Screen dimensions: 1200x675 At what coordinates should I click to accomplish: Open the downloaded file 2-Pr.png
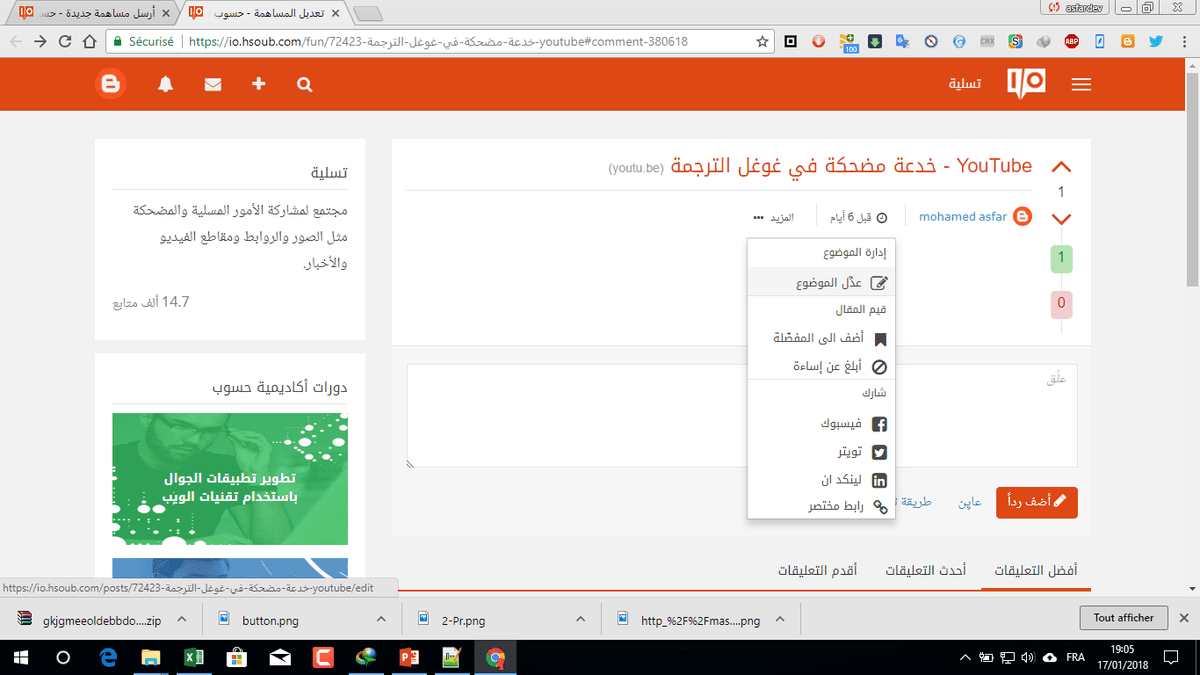pos(463,620)
